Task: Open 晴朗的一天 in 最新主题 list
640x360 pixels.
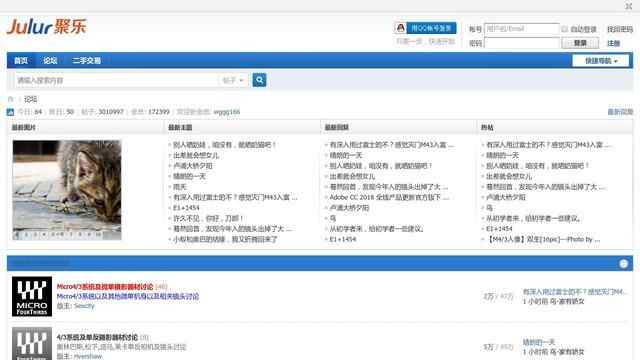Action: click(x=189, y=176)
